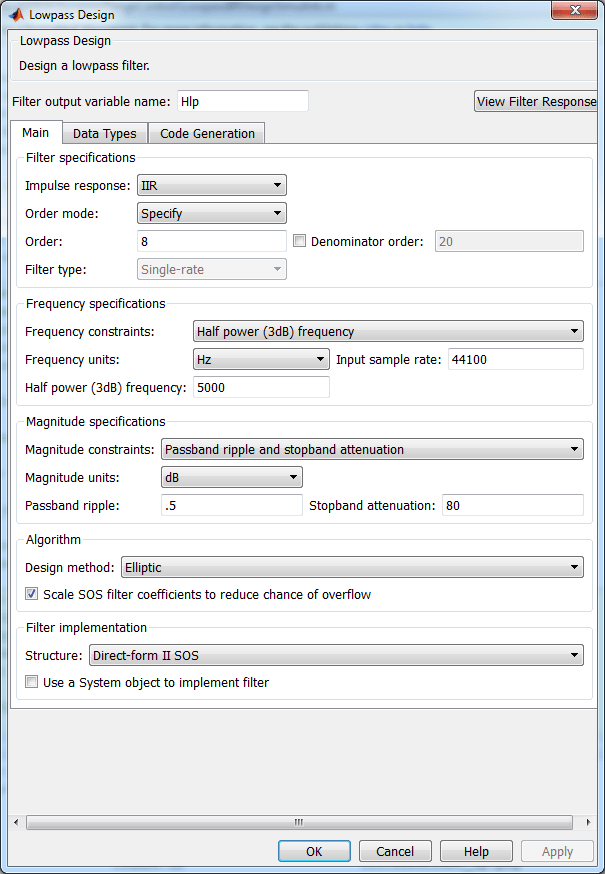The height and width of the screenshot is (874, 605).
Task: Open the filter Structure dropdown
Action: click(336, 655)
